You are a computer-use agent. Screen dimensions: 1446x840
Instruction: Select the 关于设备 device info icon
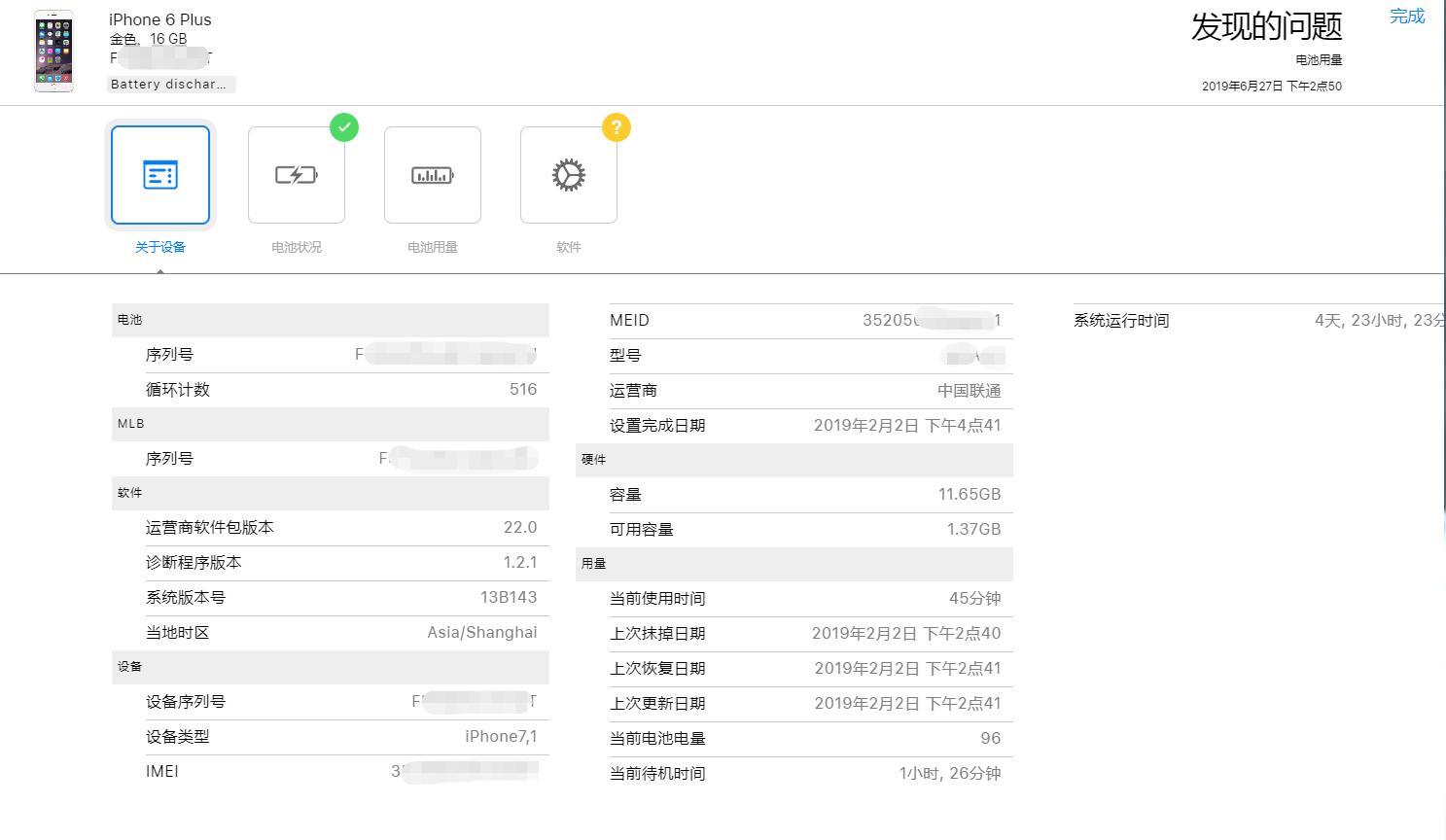click(x=160, y=175)
